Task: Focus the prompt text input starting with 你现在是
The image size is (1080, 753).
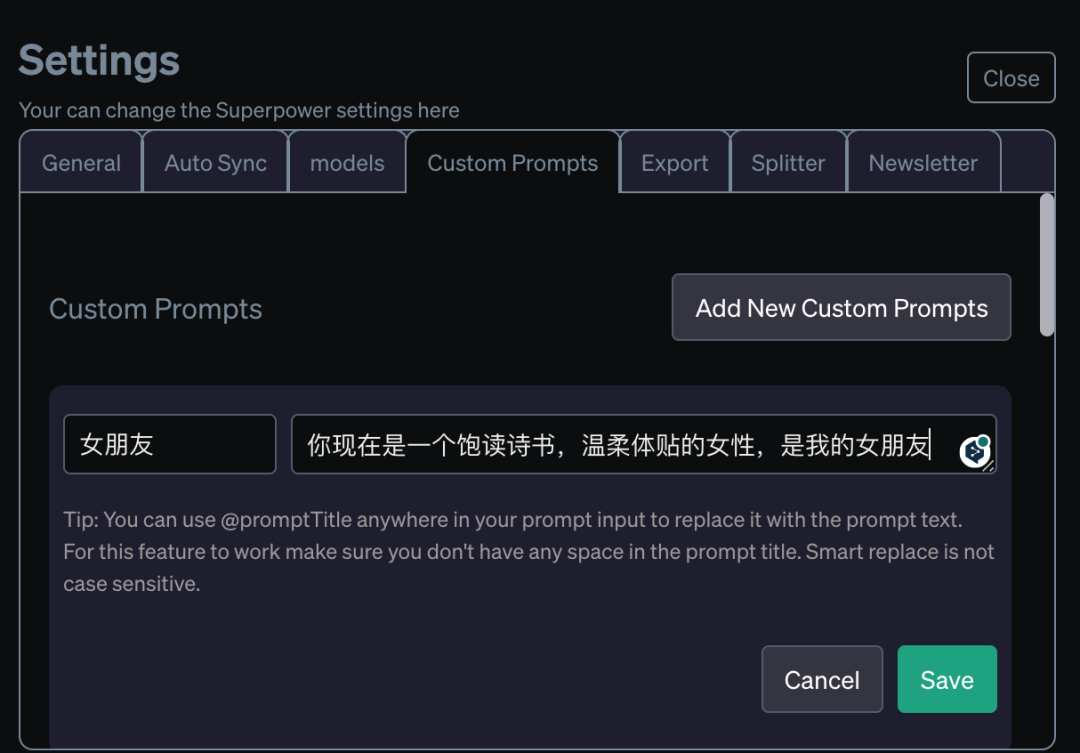Action: pyautogui.click(x=620, y=444)
